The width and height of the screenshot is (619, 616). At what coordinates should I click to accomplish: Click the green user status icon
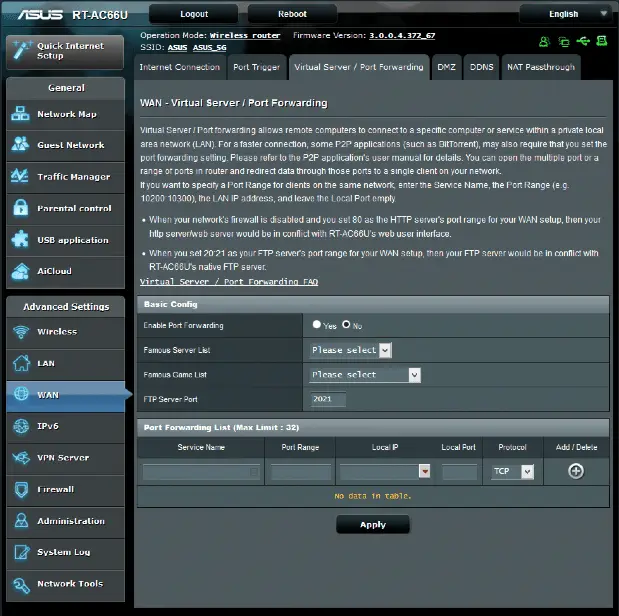(544, 41)
